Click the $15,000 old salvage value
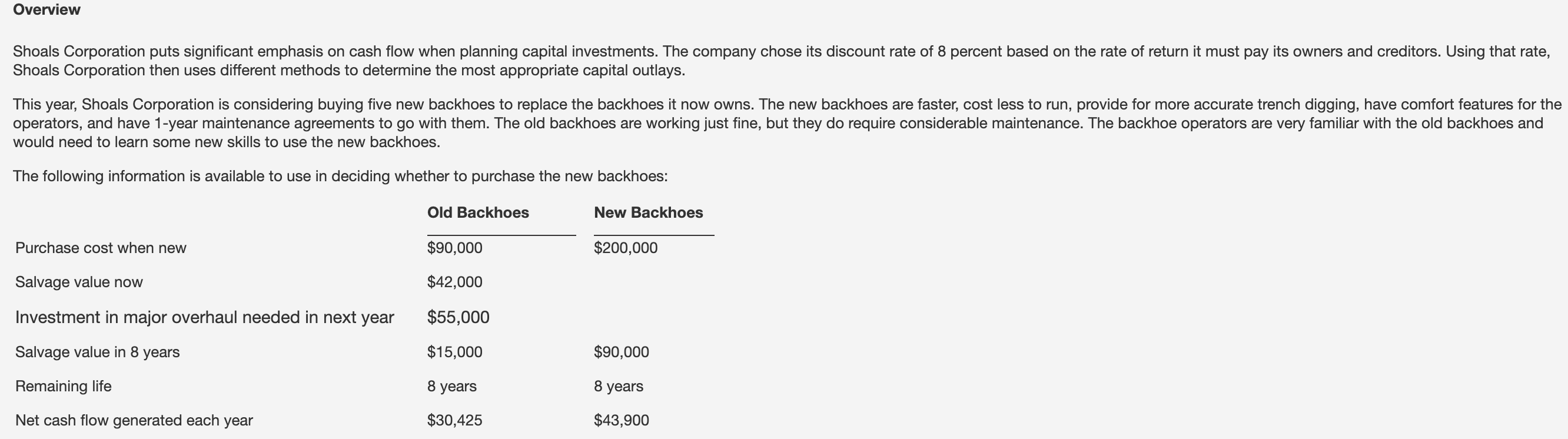Viewport: 1568px width, 439px height. click(x=455, y=352)
